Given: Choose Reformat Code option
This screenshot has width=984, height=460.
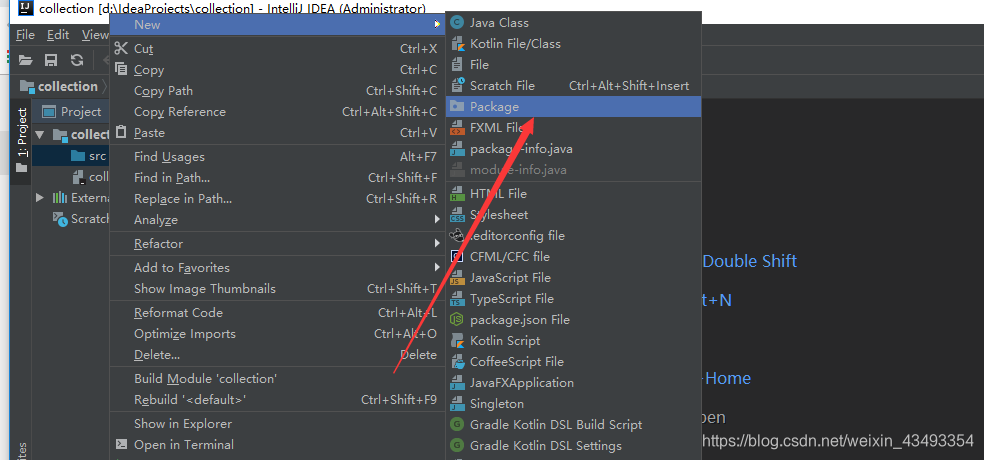Looking at the screenshot, I should [x=277, y=313].
